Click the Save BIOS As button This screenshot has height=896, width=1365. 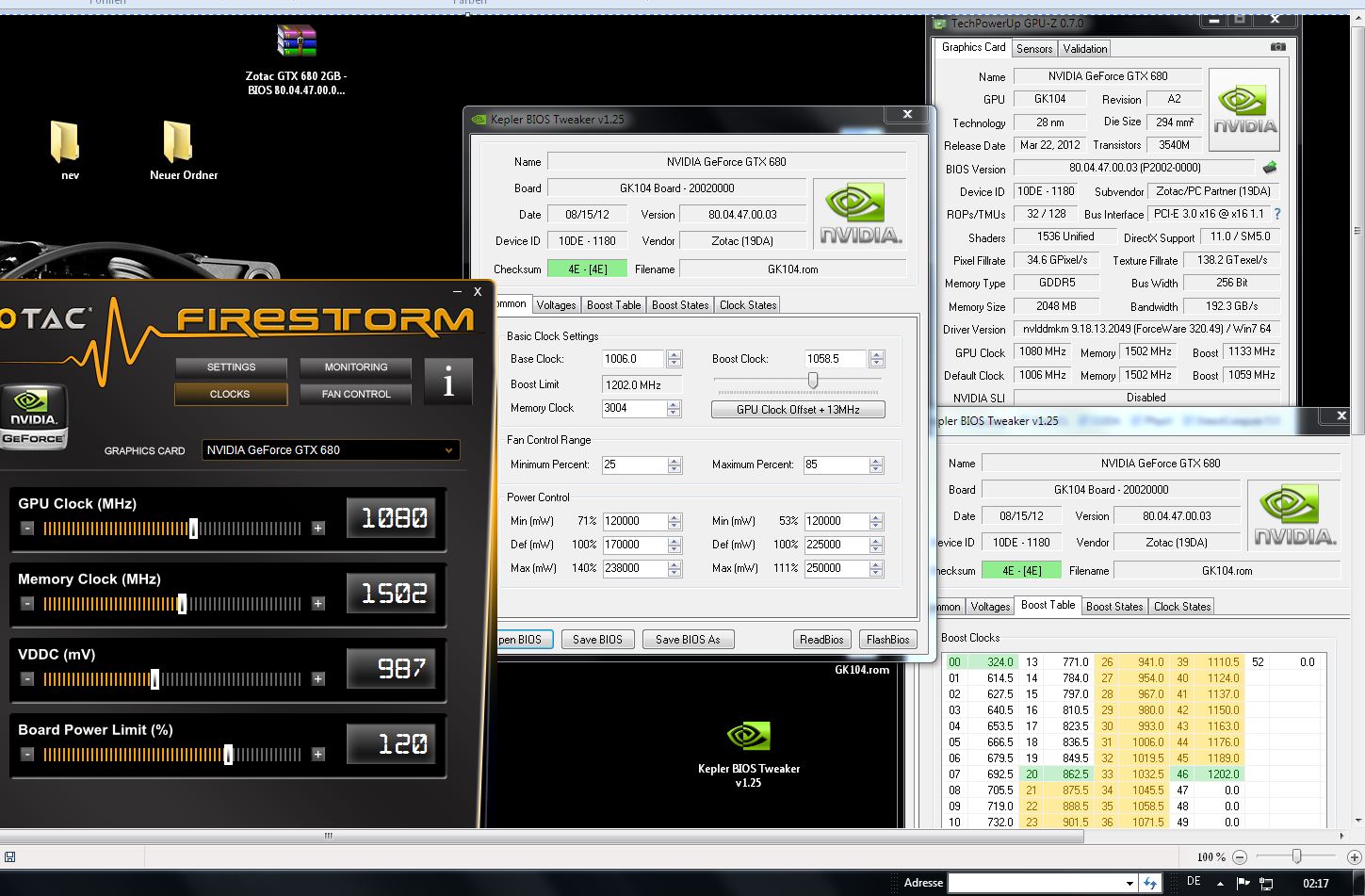click(688, 640)
